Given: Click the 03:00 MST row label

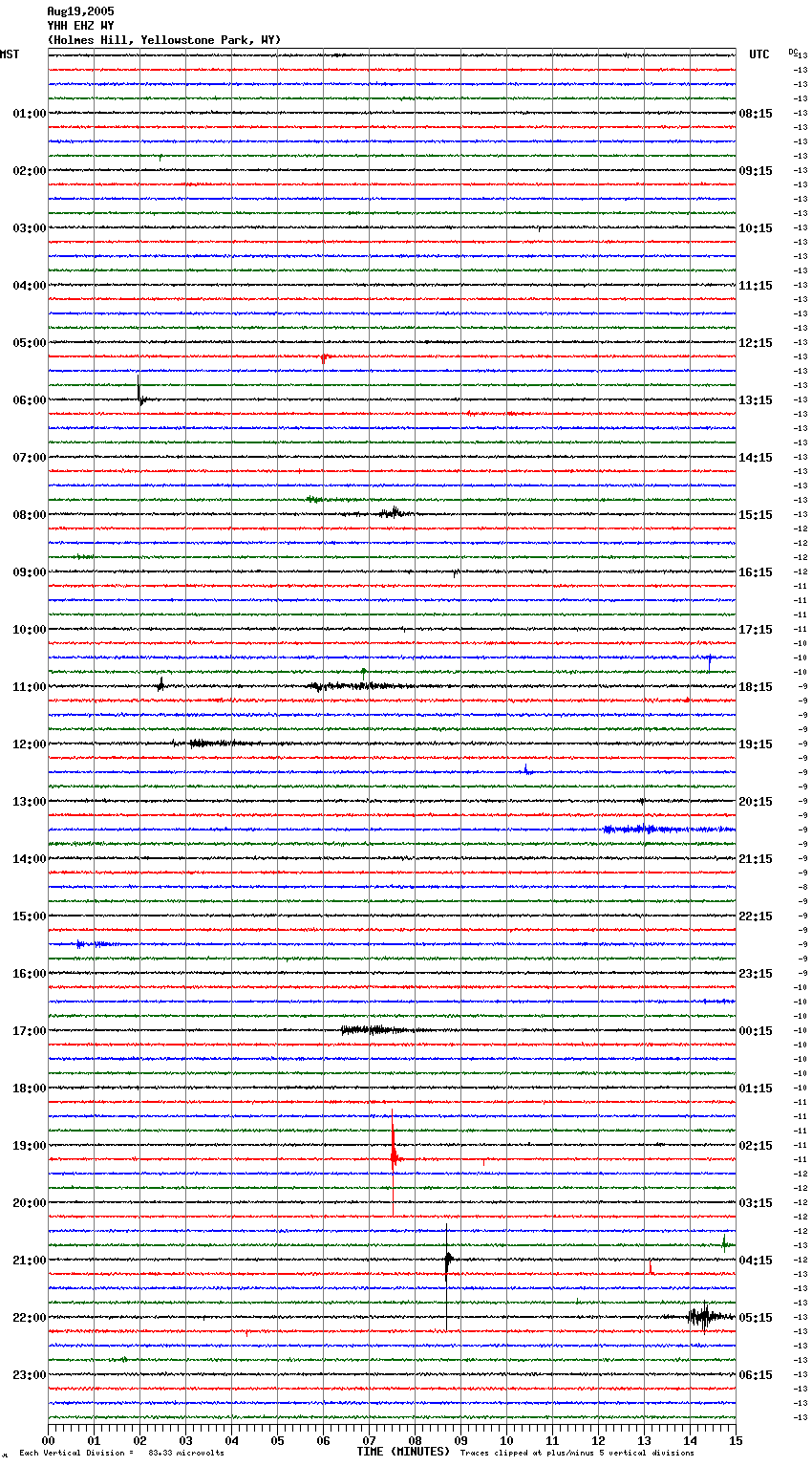Looking at the screenshot, I should pos(30,228).
